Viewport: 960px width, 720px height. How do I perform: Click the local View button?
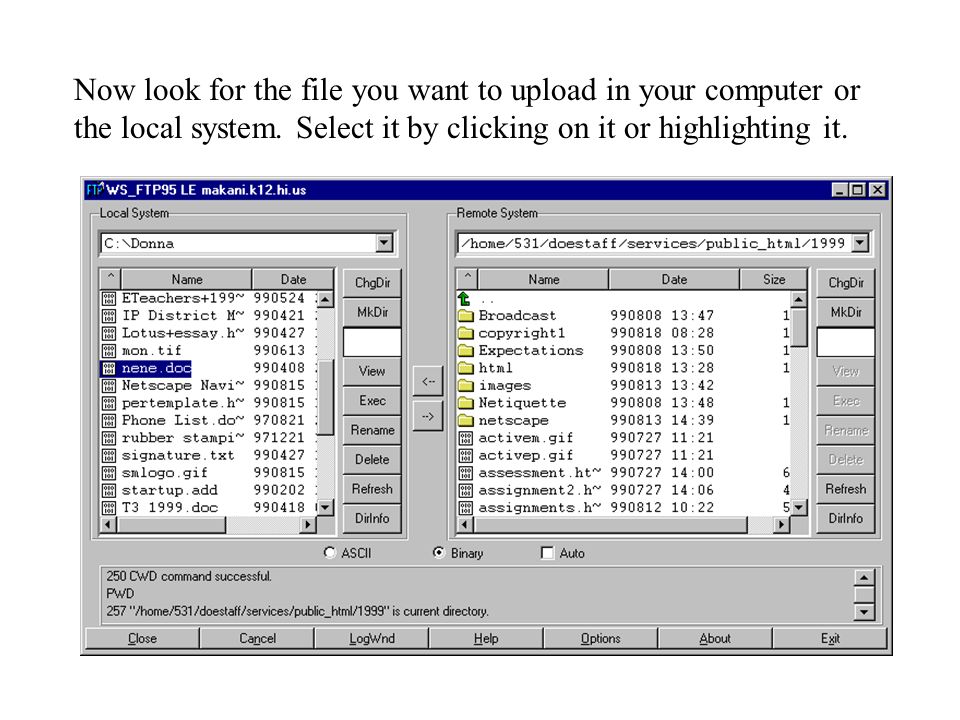pyautogui.click(x=372, y=371)
